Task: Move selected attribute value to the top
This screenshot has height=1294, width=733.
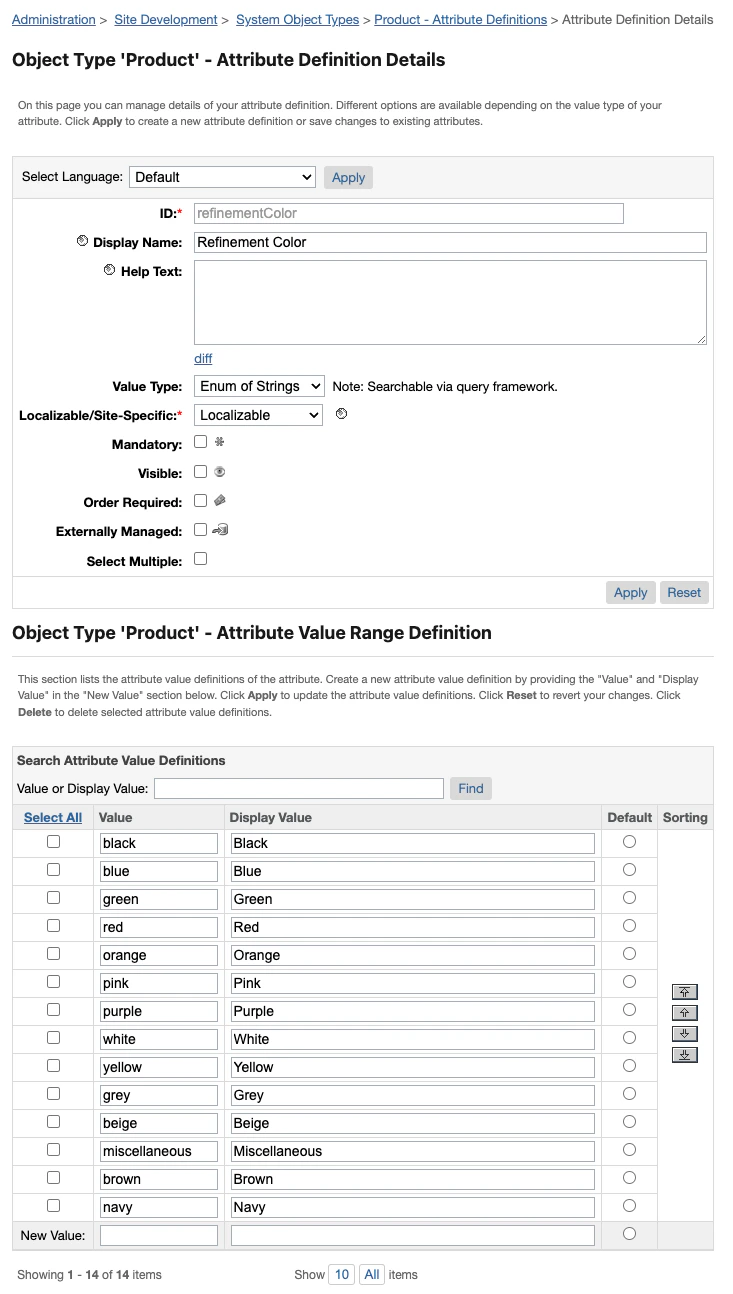Action: point(685,991)
